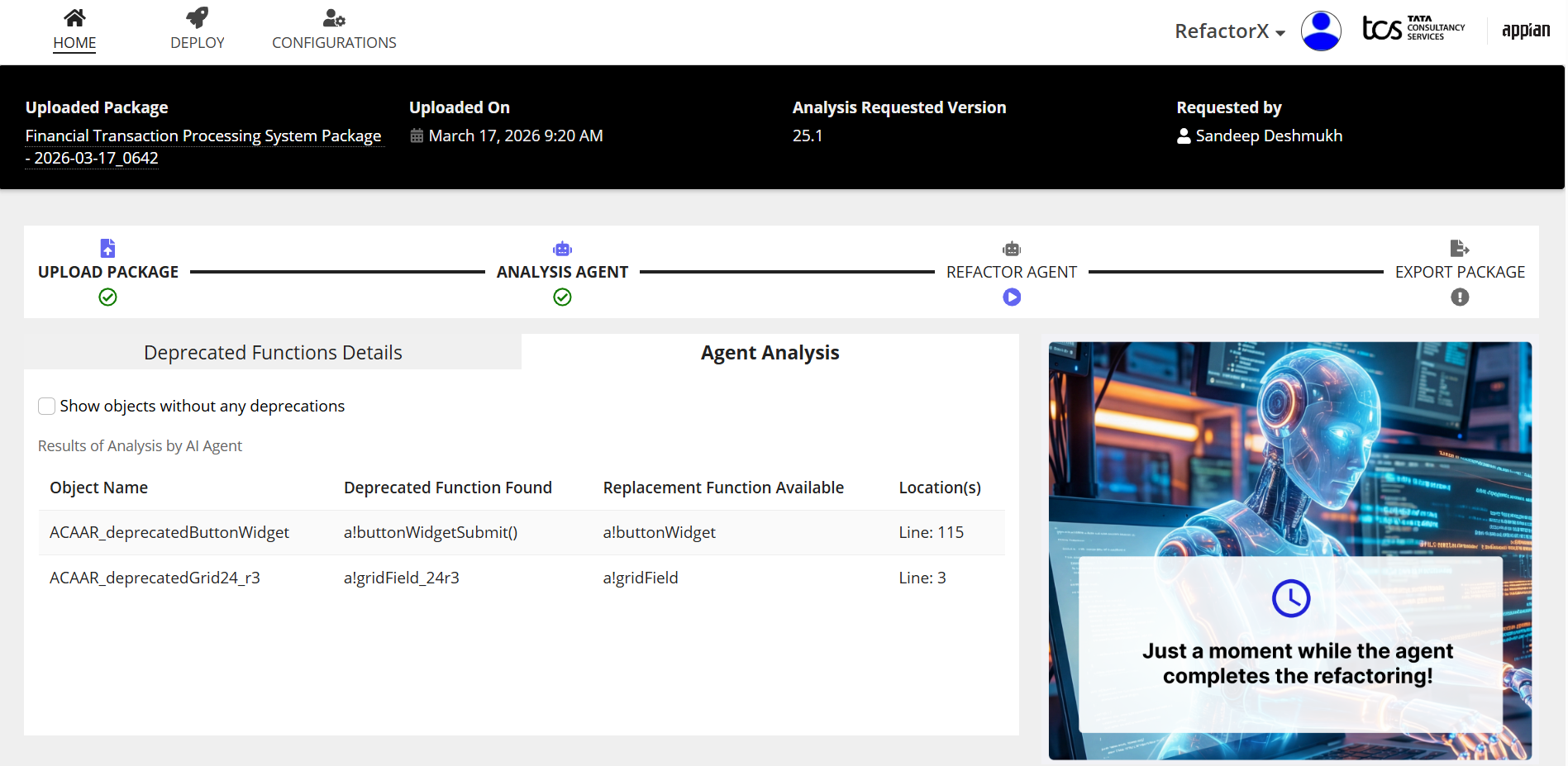
Task: Click the Upload Package file icon
Action: pos(107,248)
